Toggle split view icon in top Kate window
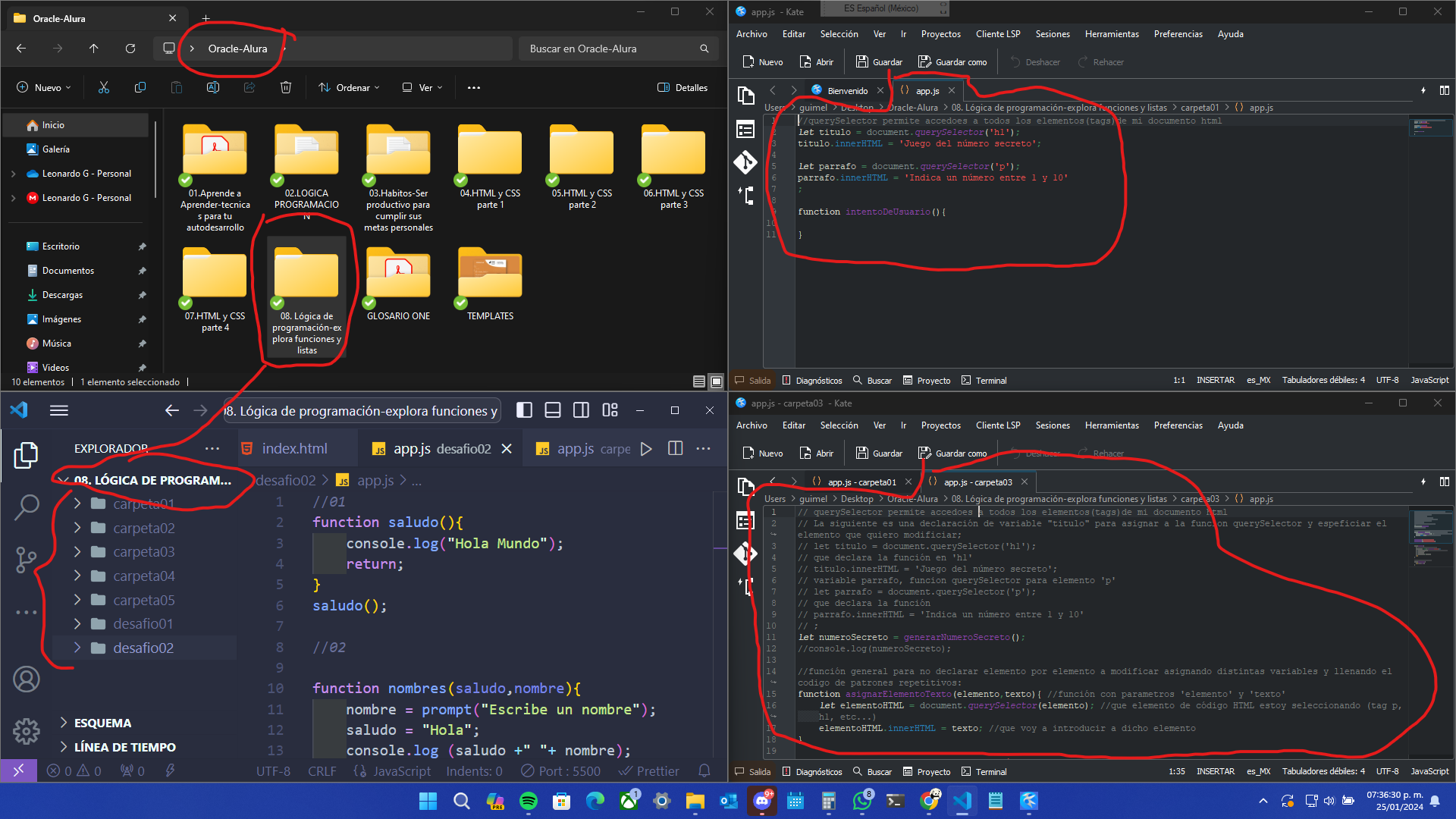The width and height of the screenshot is (1456, 819). pos(1445,90)
